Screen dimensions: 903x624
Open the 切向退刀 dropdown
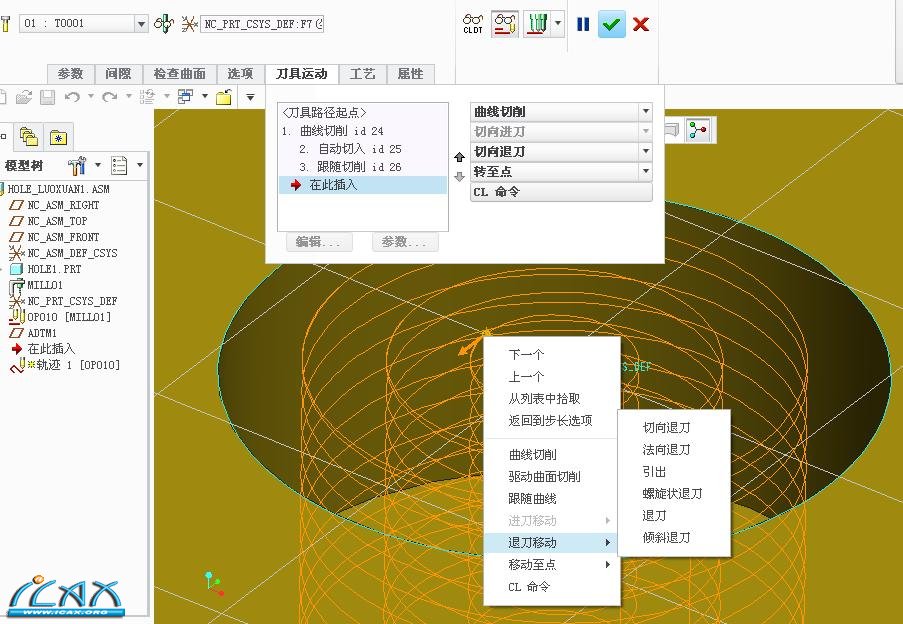646,151
